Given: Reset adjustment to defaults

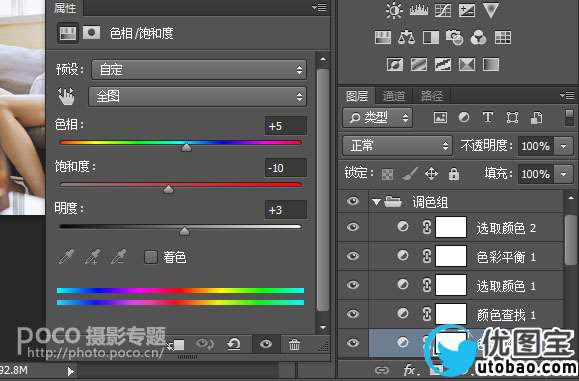Looking at the screenshot, I should coord(233,344).
